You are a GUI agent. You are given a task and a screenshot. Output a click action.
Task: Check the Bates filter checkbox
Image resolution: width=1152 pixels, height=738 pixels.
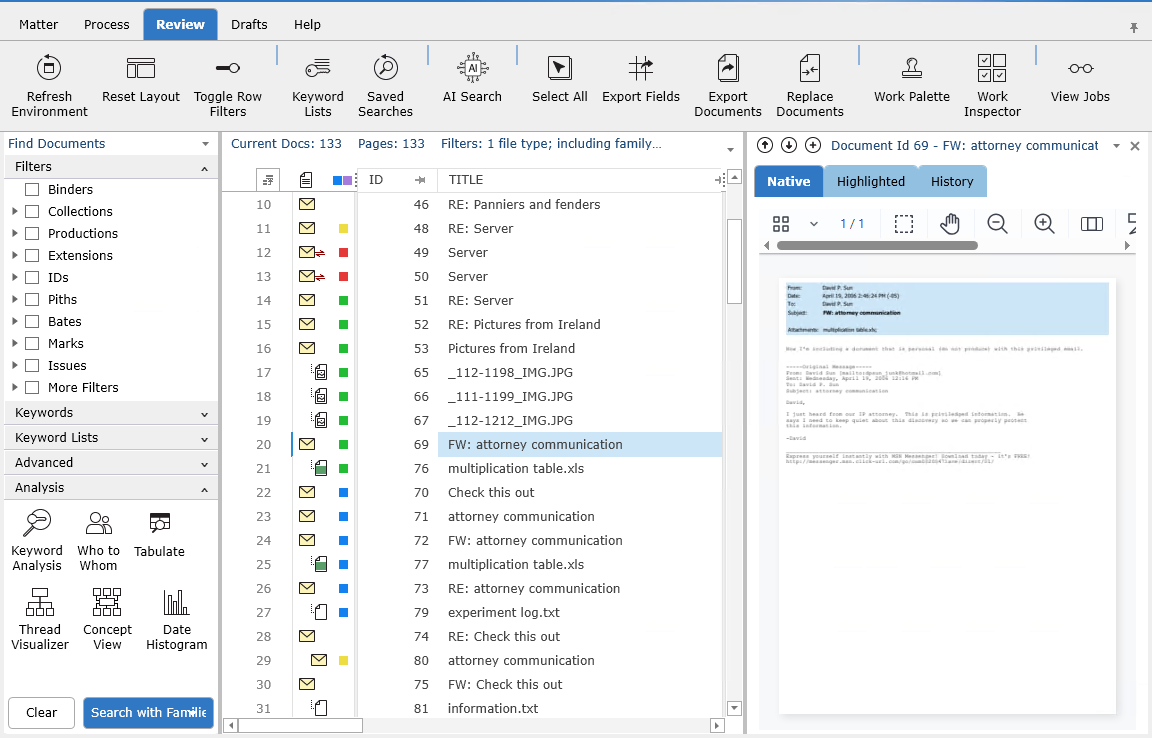(32, 322)
